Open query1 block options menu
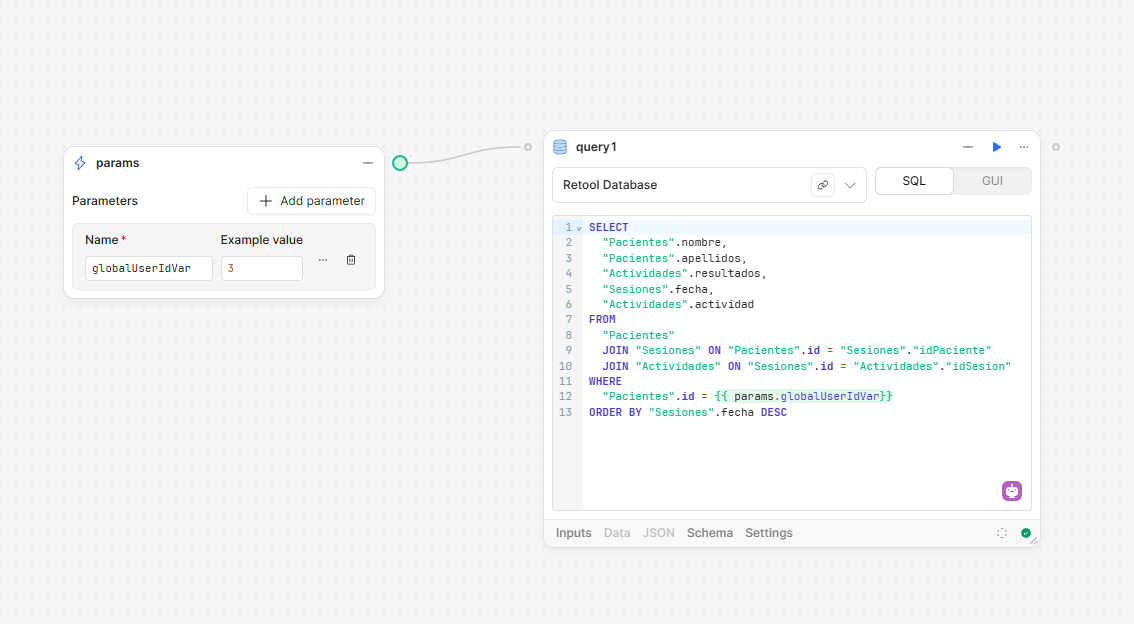 pos(1024,147)
